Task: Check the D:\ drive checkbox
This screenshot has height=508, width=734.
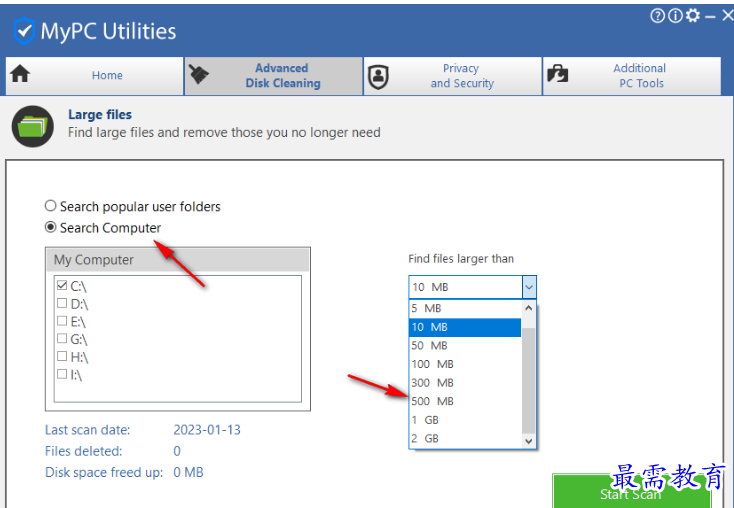Action: click(x=62, y=303)
